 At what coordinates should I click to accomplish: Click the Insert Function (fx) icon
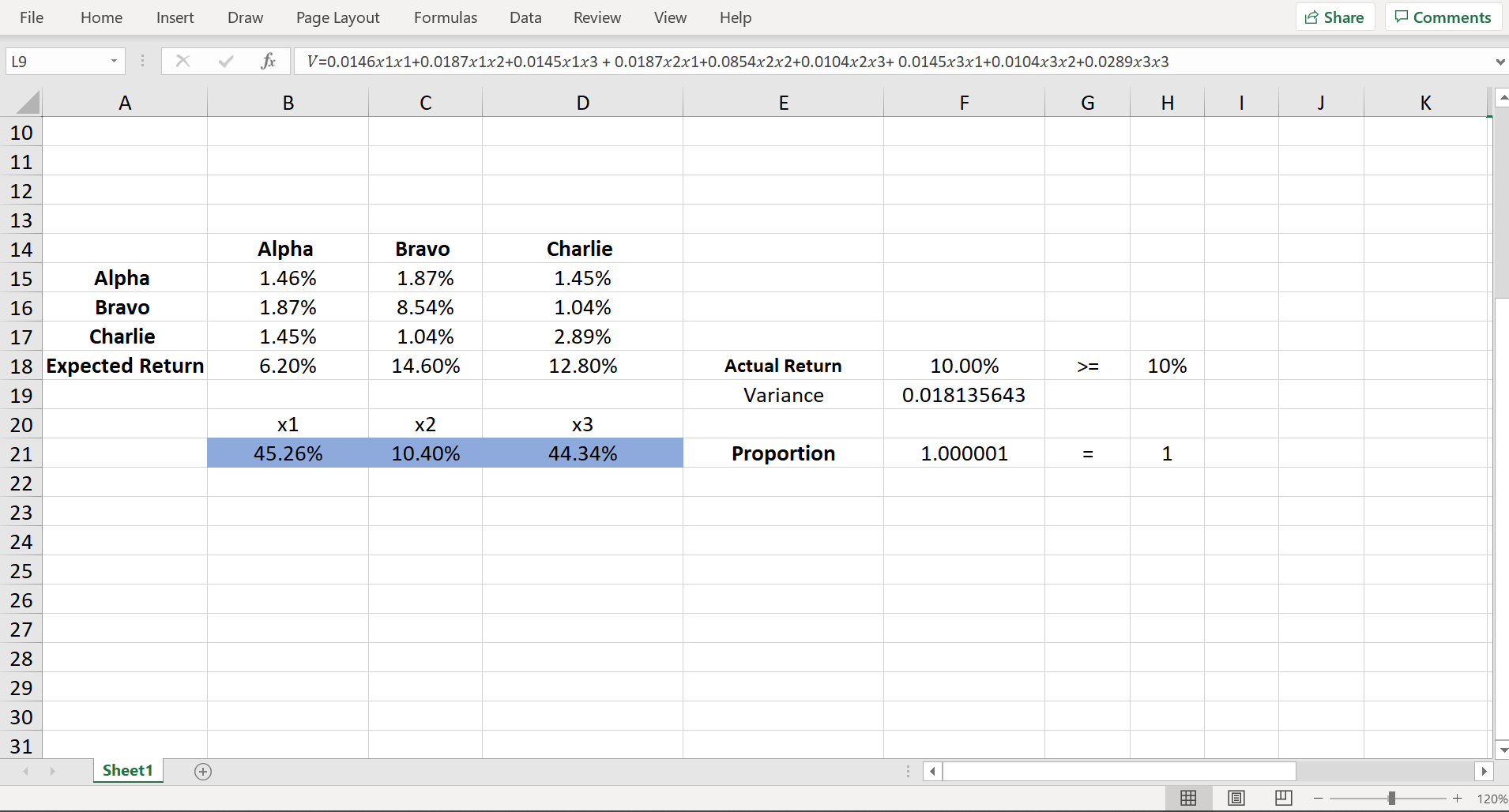coord(268,61)
